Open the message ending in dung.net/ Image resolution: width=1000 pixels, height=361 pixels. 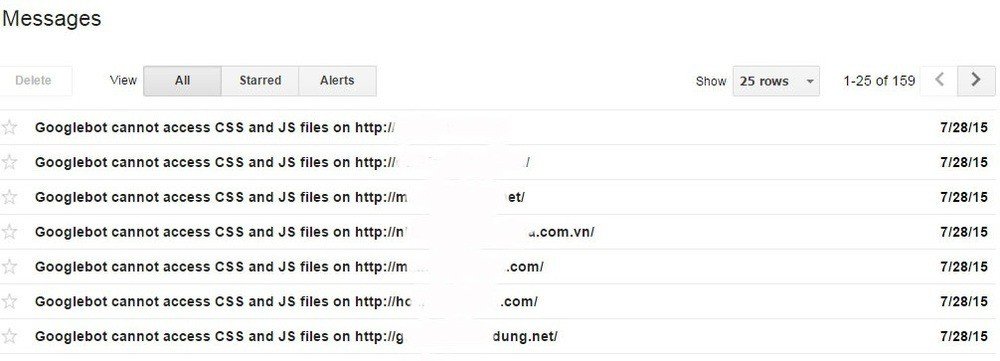coord(296,336)
